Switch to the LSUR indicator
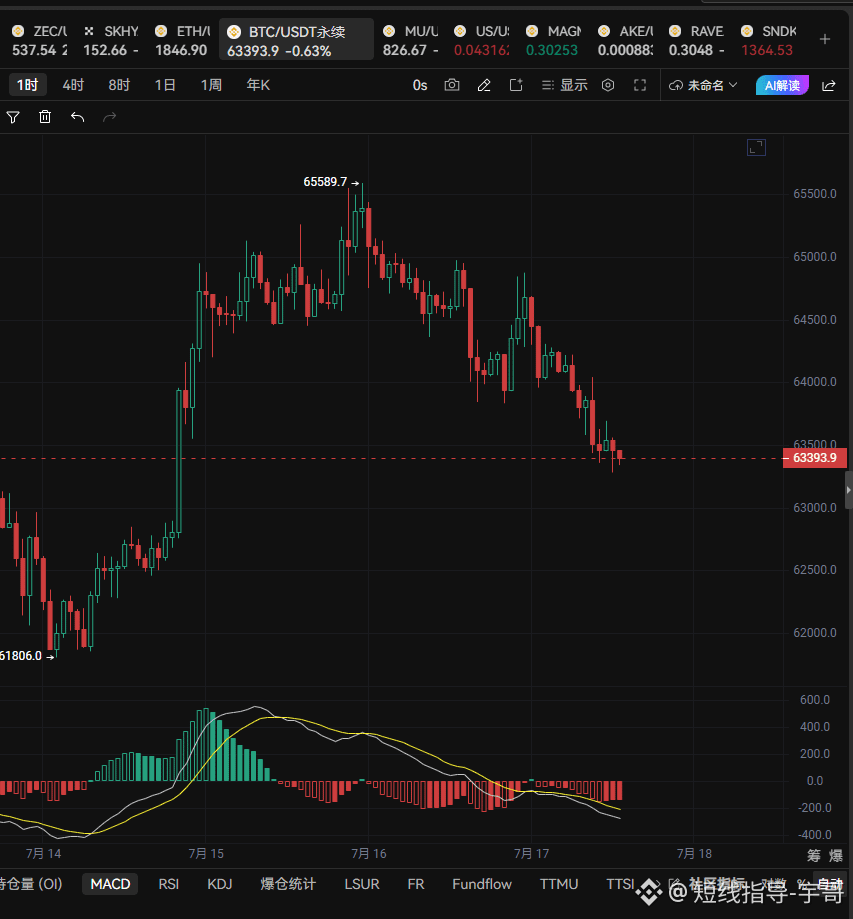This screenshot has height=919, width=853. [362, 884]
